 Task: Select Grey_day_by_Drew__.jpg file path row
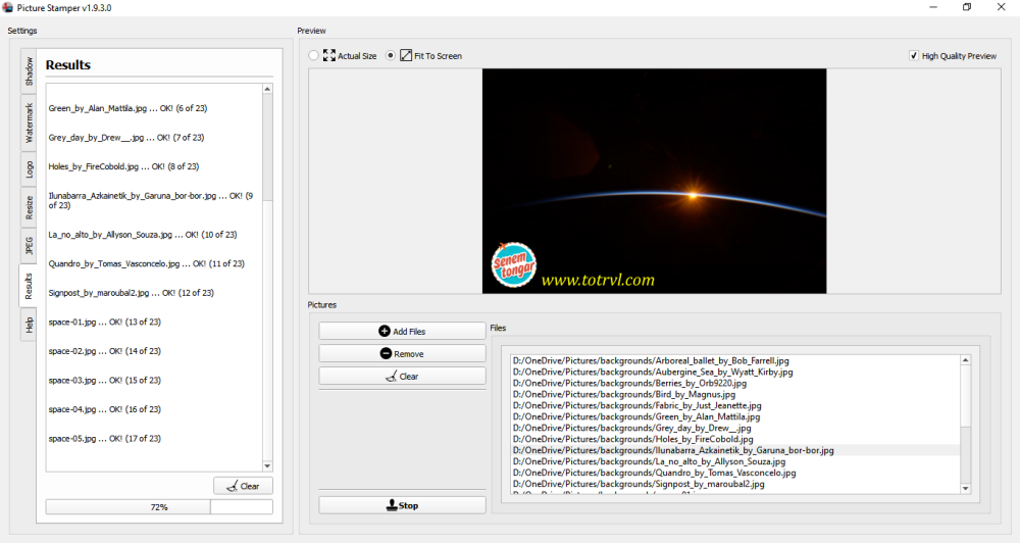coord(736,428)
